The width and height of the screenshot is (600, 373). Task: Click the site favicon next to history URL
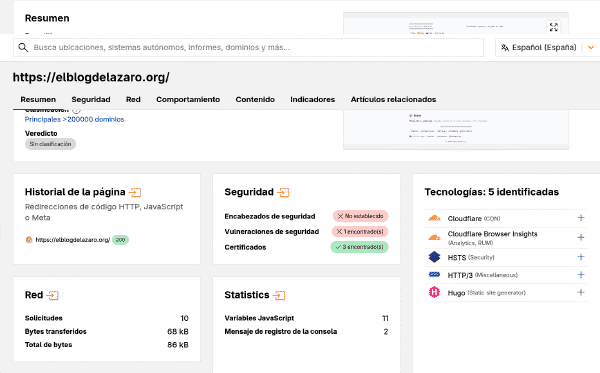[28, 240]
